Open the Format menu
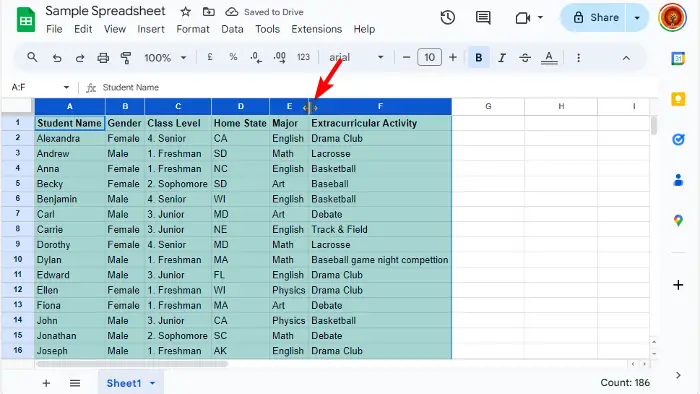700x394 pixels. (x=193, y=29)
